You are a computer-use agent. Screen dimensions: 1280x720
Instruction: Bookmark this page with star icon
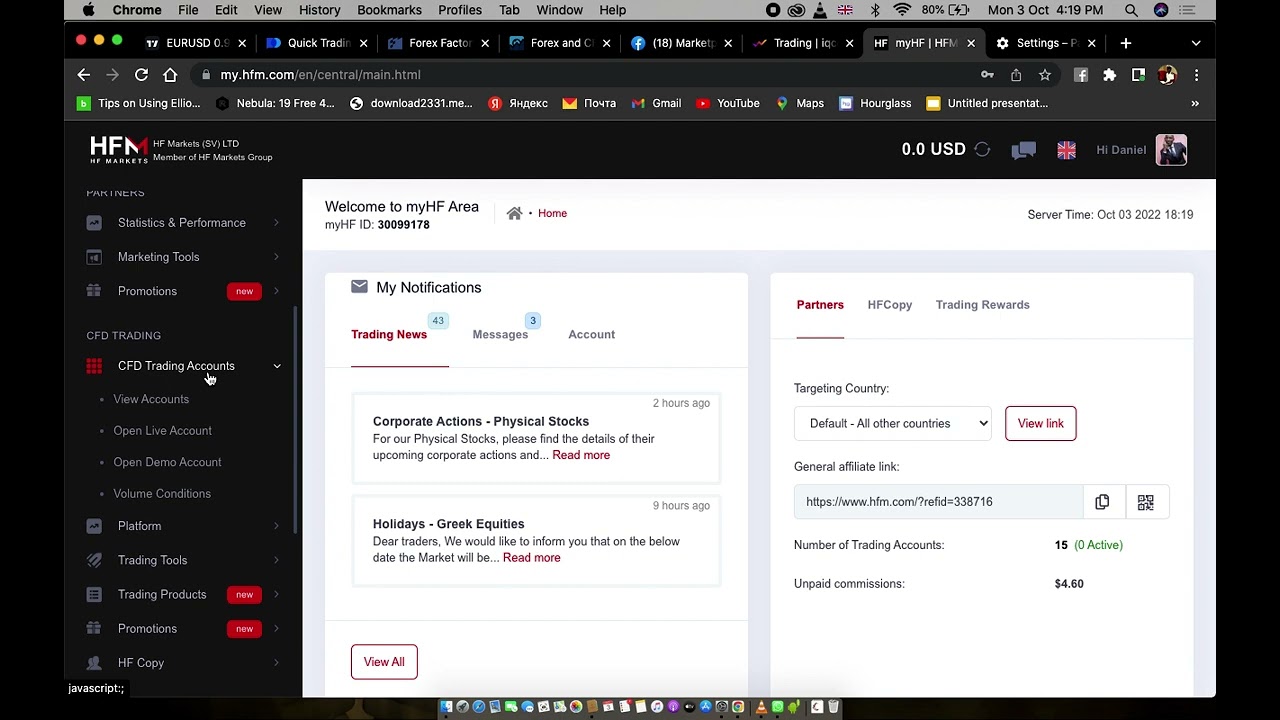[x=1044, y=75]
